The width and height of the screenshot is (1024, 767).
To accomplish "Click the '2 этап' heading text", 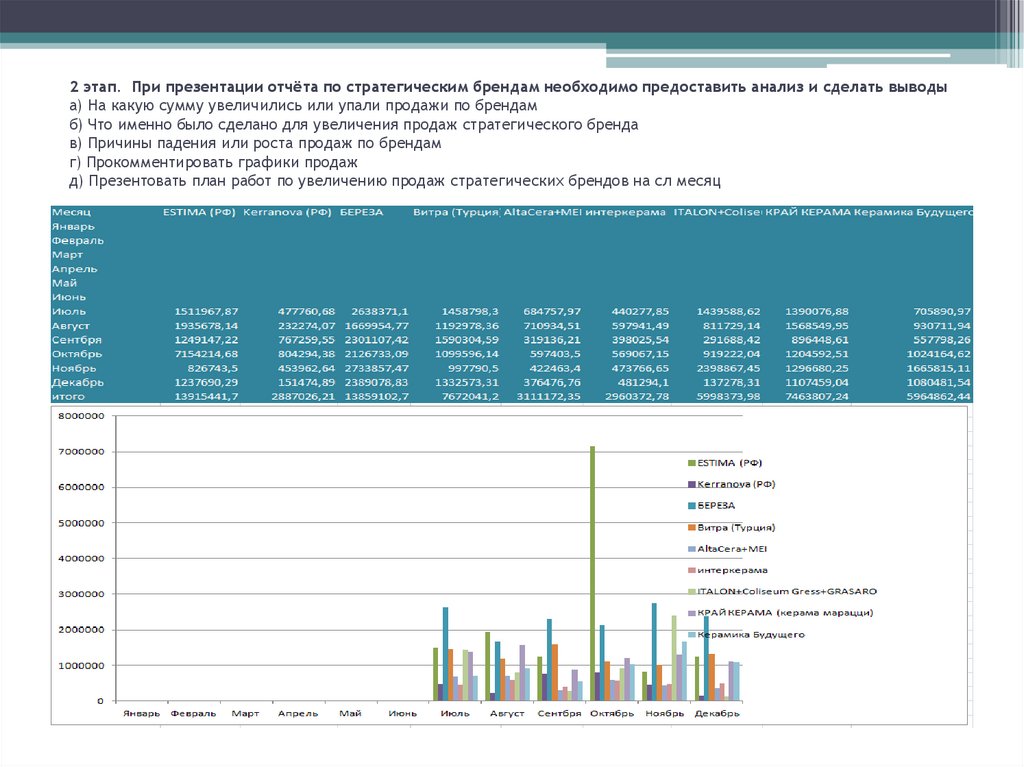I will [x=93, y=88].
